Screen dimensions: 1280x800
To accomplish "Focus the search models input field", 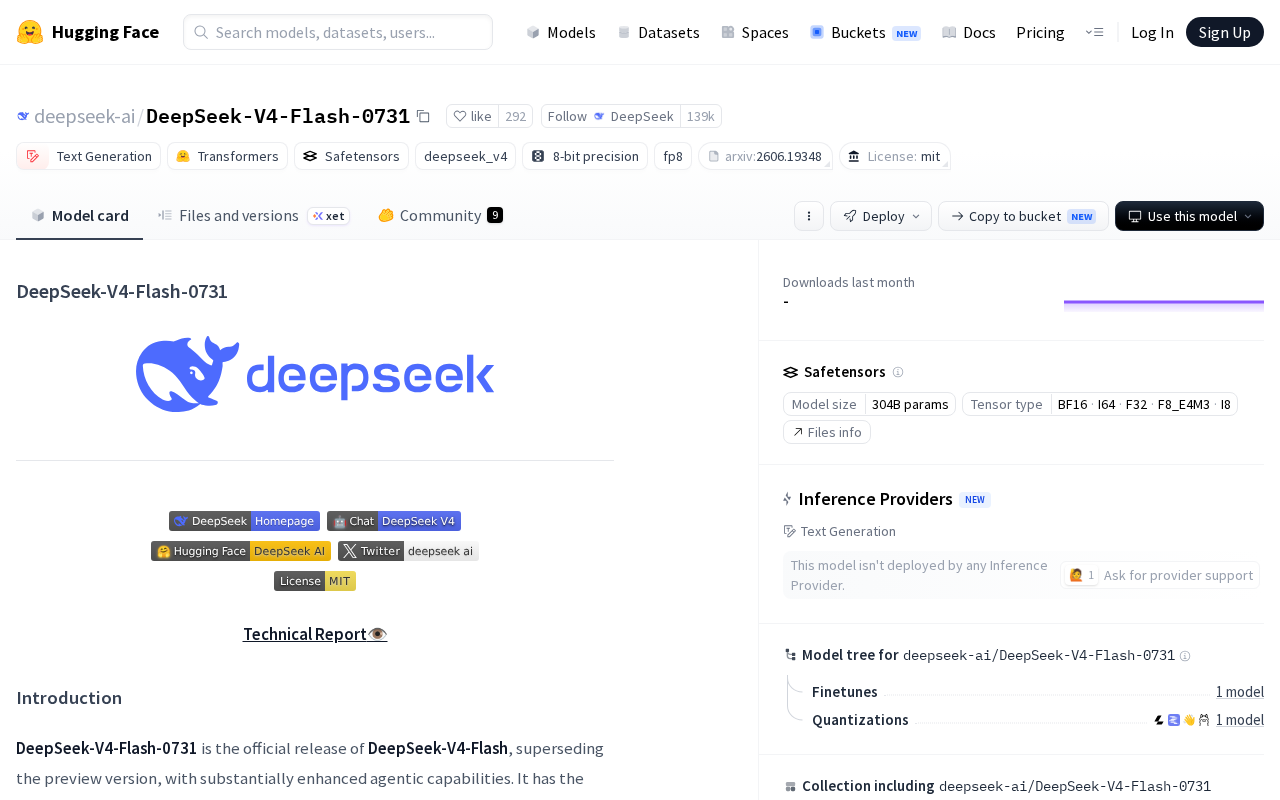I will point(338,32).
